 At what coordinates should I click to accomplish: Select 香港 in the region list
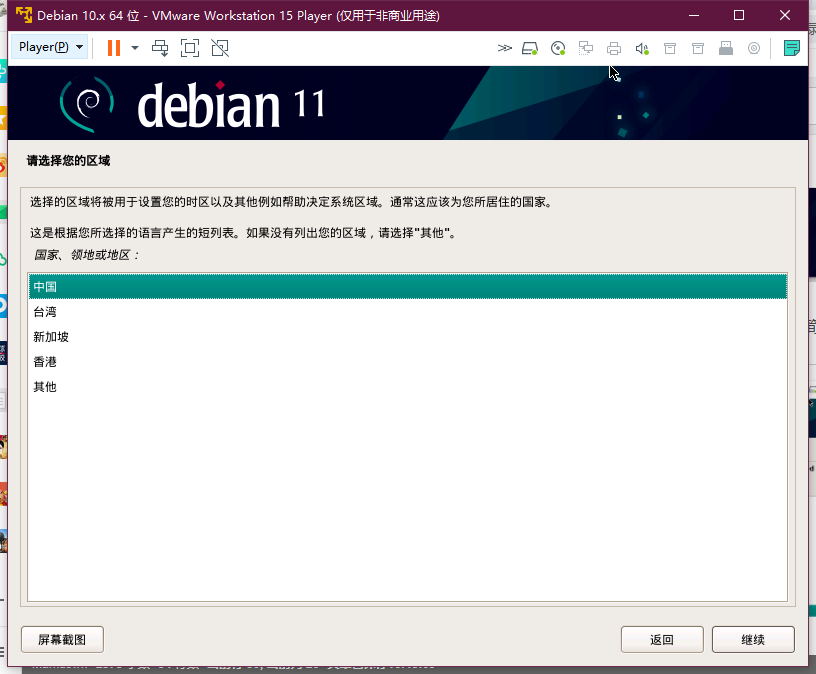click(407, 362)
